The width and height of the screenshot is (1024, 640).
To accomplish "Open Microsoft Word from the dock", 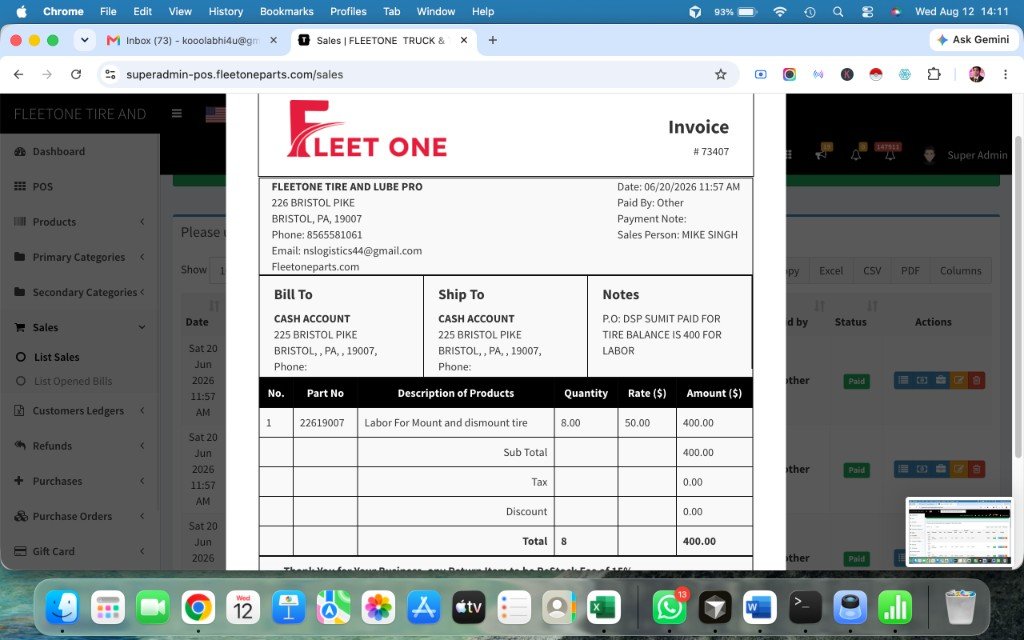I will (760, 607).
